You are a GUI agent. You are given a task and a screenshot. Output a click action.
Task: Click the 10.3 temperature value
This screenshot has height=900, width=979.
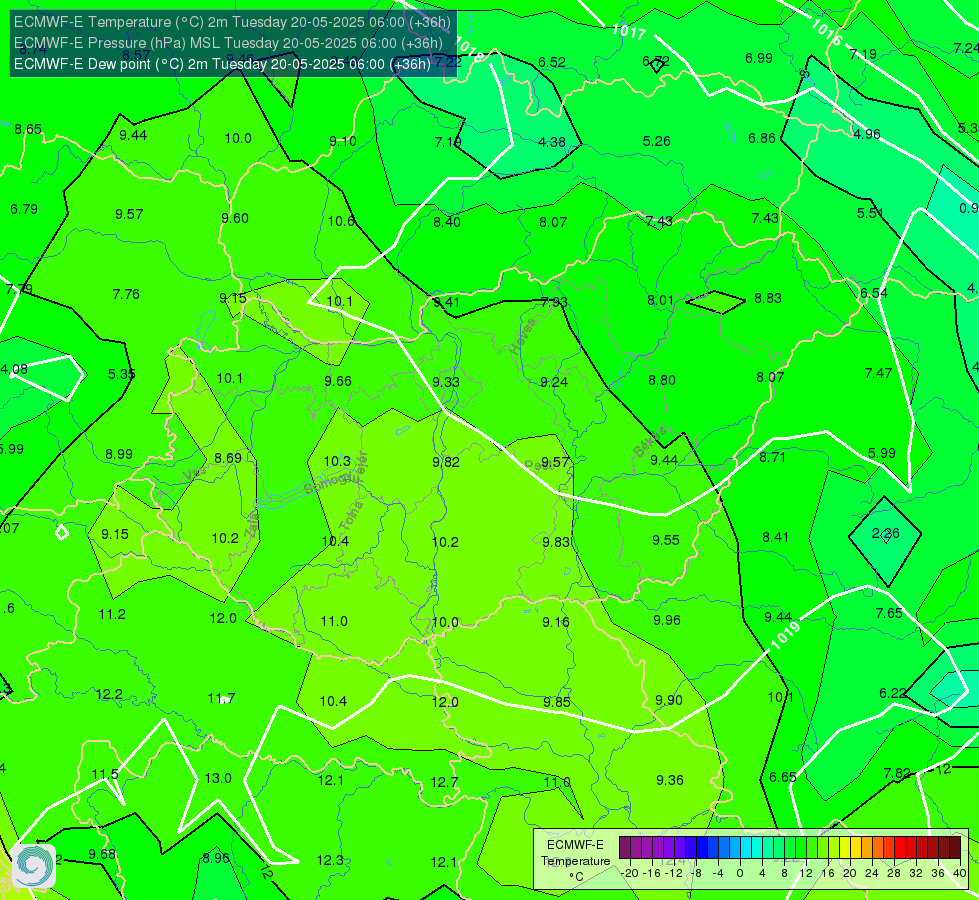click(337, 461)
